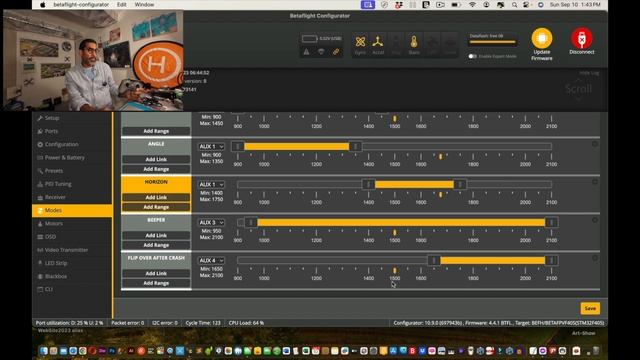Open Wi-Fi status in menu bar
The width and height of the screenshot is (640, 360).
pos(472,5)
